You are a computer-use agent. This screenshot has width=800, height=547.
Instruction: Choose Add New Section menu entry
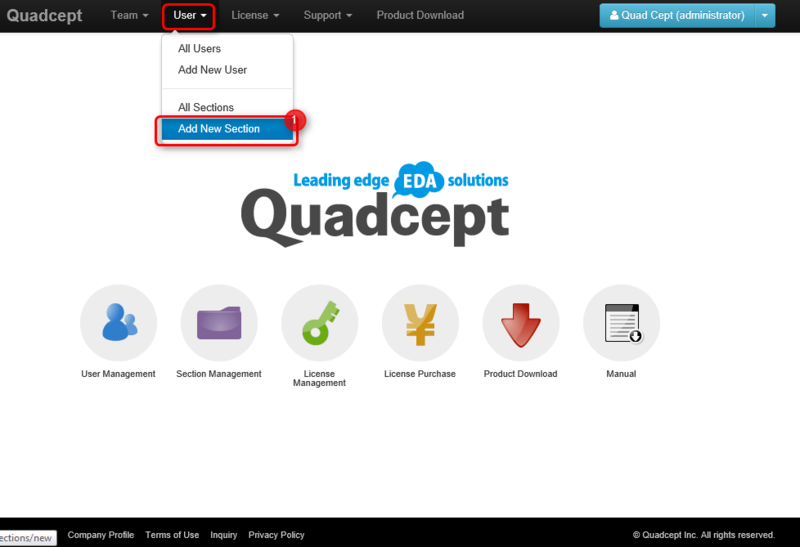coord(228,129)
